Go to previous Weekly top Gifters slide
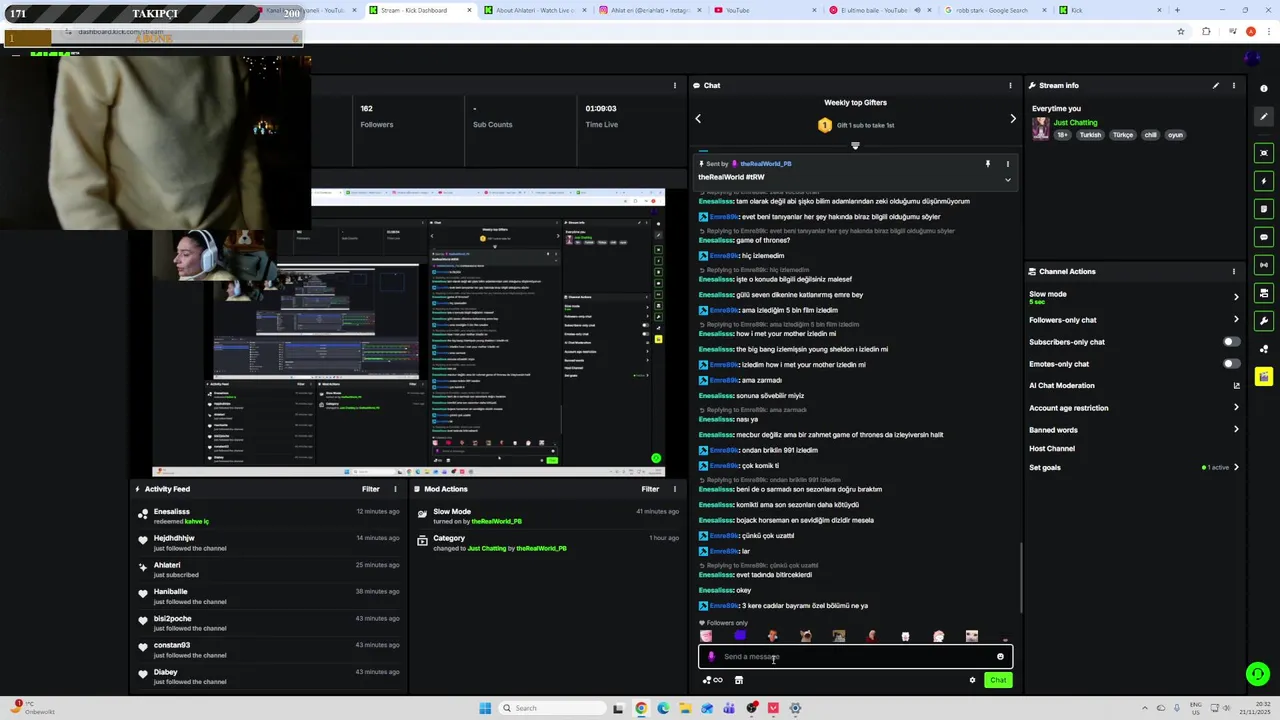Screen dimensions: 1280x720 click(698, 118)
